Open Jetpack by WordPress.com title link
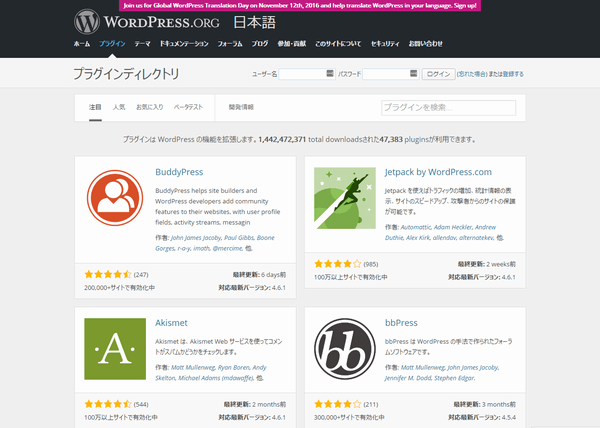 (438, 172)
